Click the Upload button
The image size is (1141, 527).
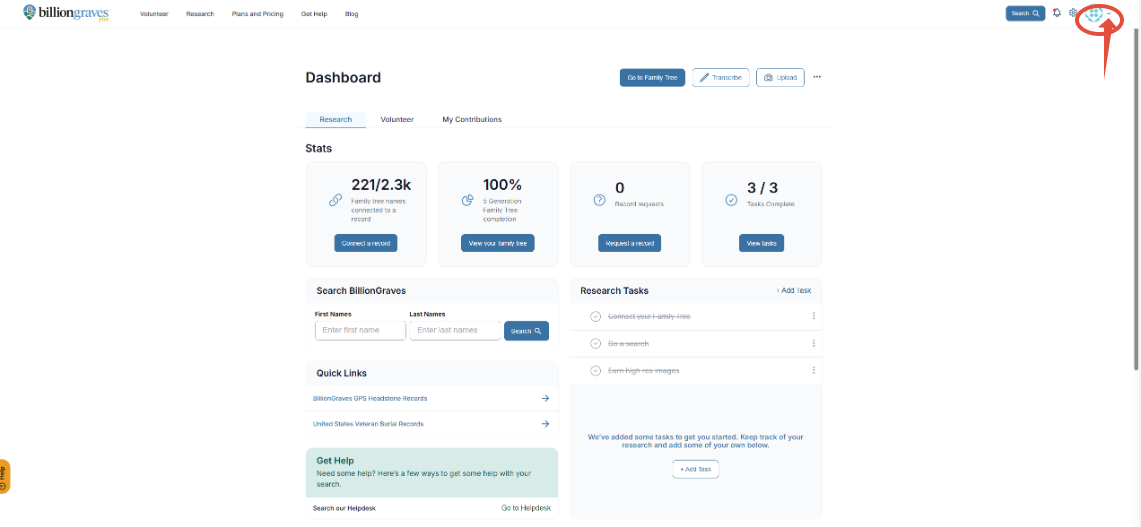pos(781,77)
